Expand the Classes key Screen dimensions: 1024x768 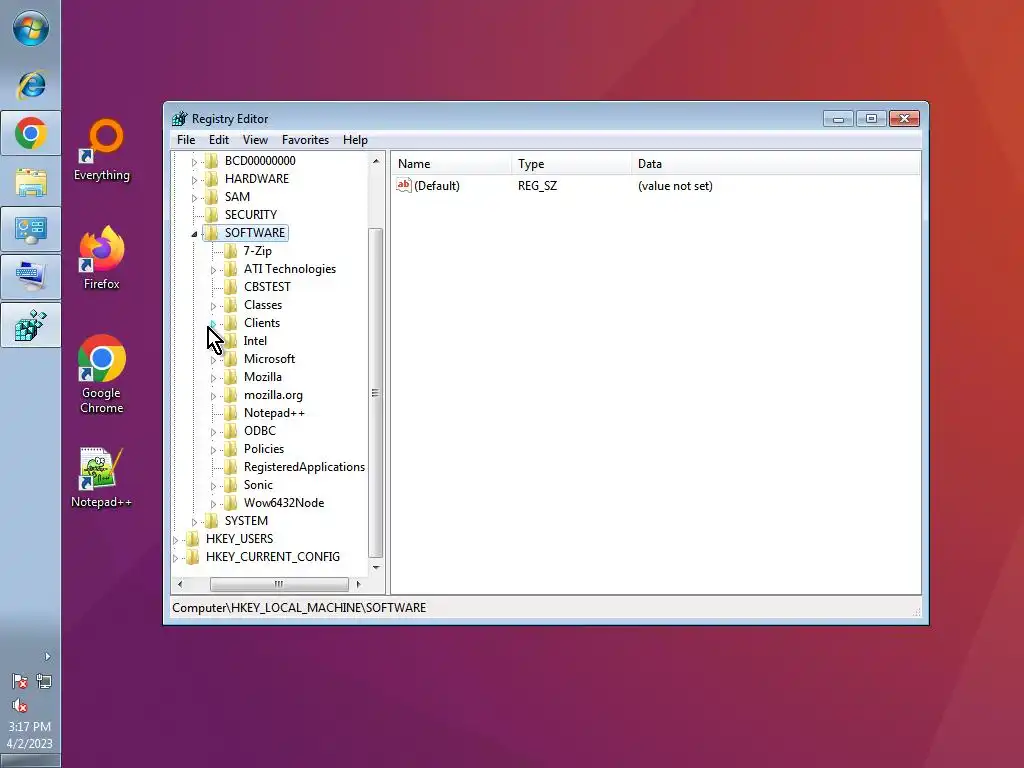click(213, 306)
